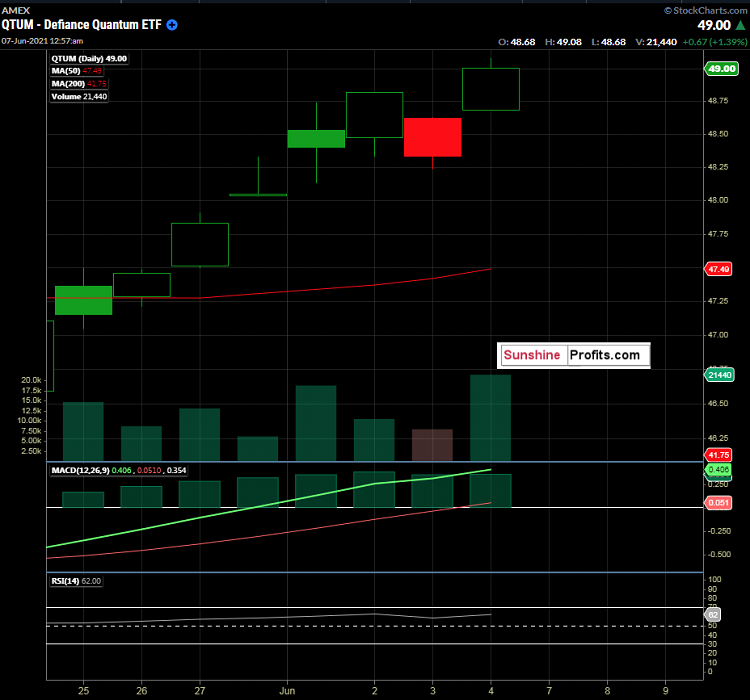750x700 pixels.
Task: Click the high price H: 49.08 value
Action: (x=563, y=42)
